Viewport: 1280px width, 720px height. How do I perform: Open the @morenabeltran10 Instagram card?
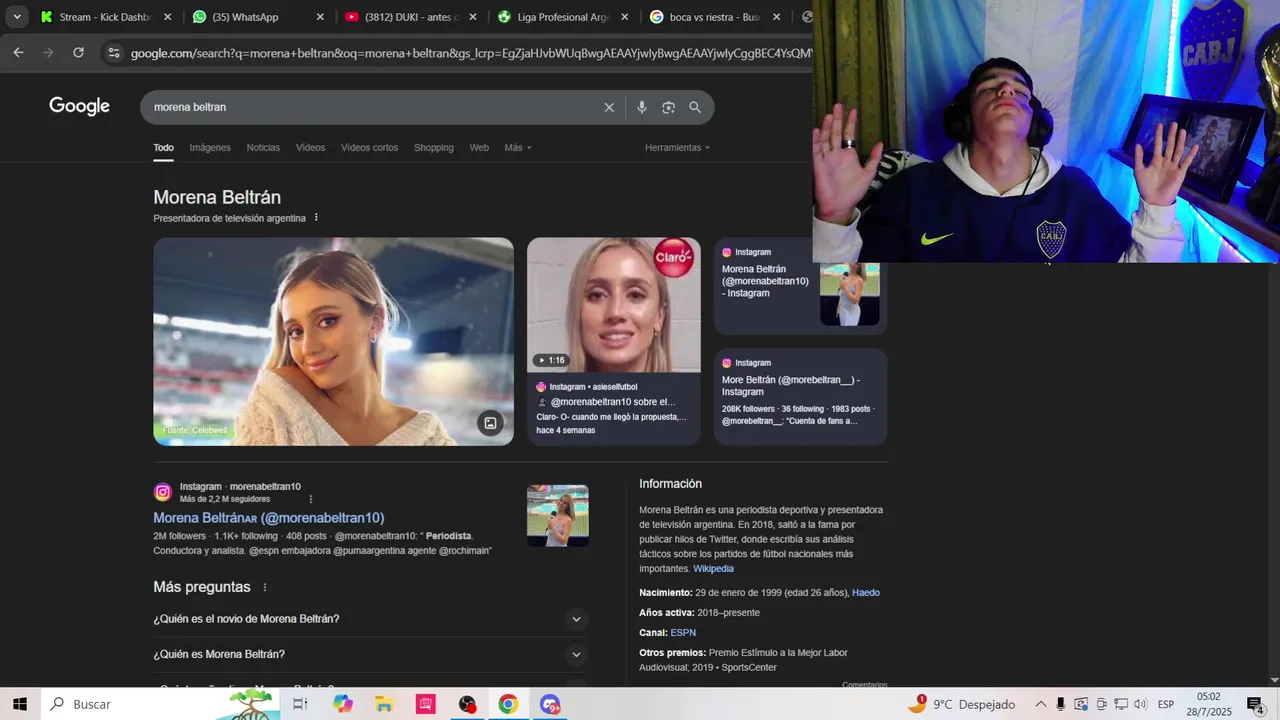(x=800, y=286)
